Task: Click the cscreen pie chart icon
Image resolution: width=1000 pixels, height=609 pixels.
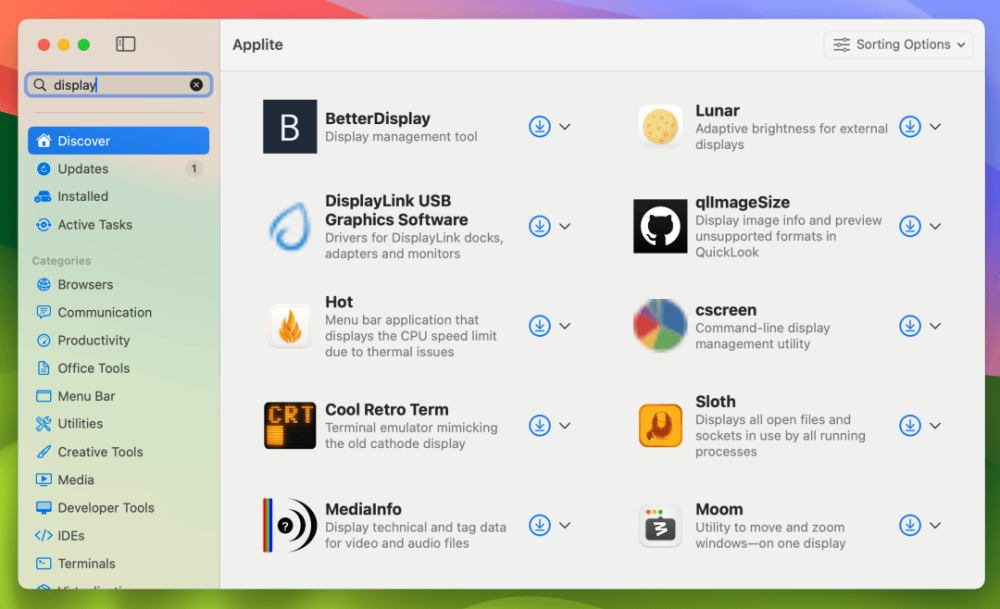Action: (660, 325)
